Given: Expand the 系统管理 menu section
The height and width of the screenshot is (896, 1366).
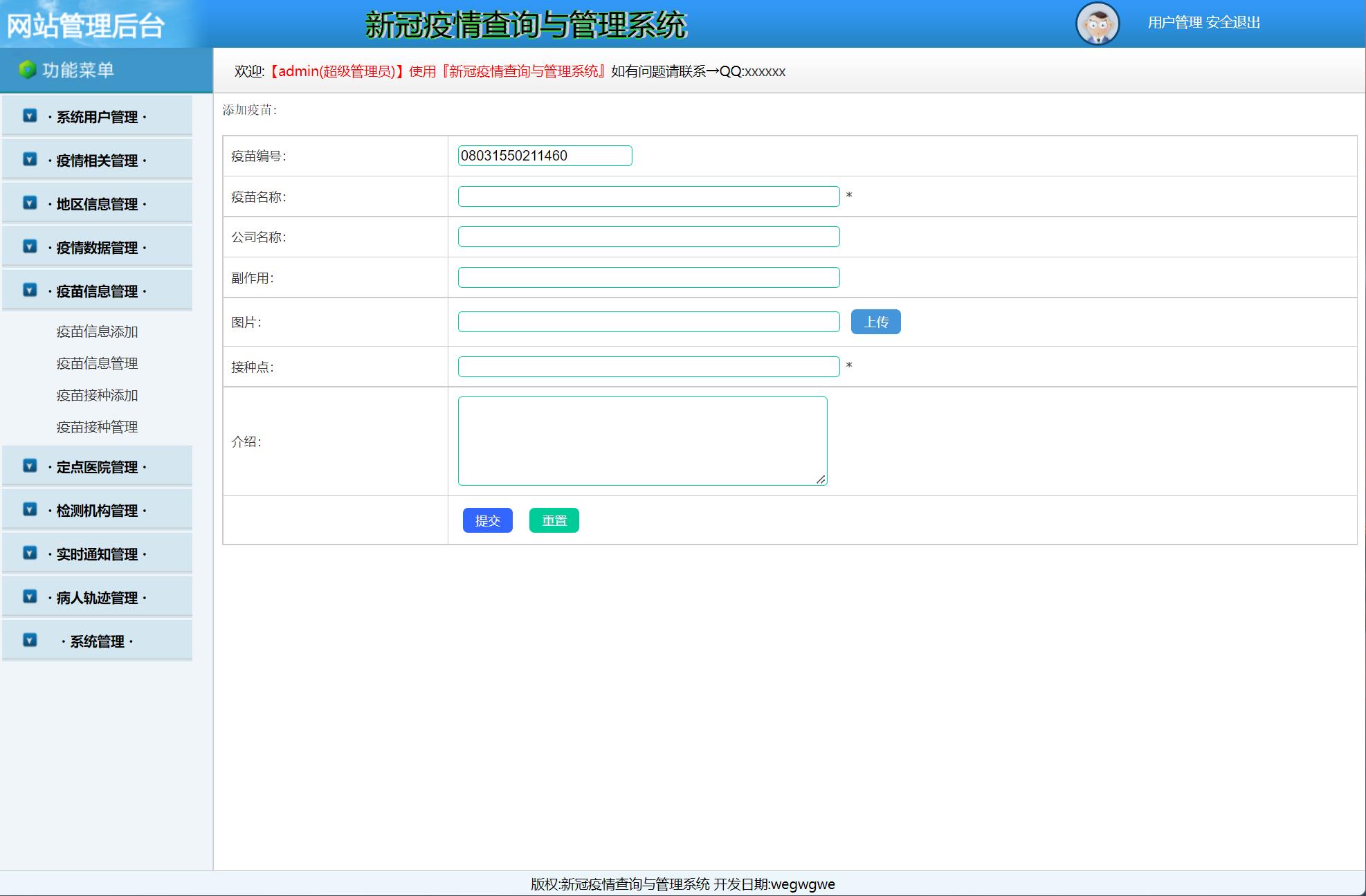Looking at the screenshot, I should coord(97,641).
